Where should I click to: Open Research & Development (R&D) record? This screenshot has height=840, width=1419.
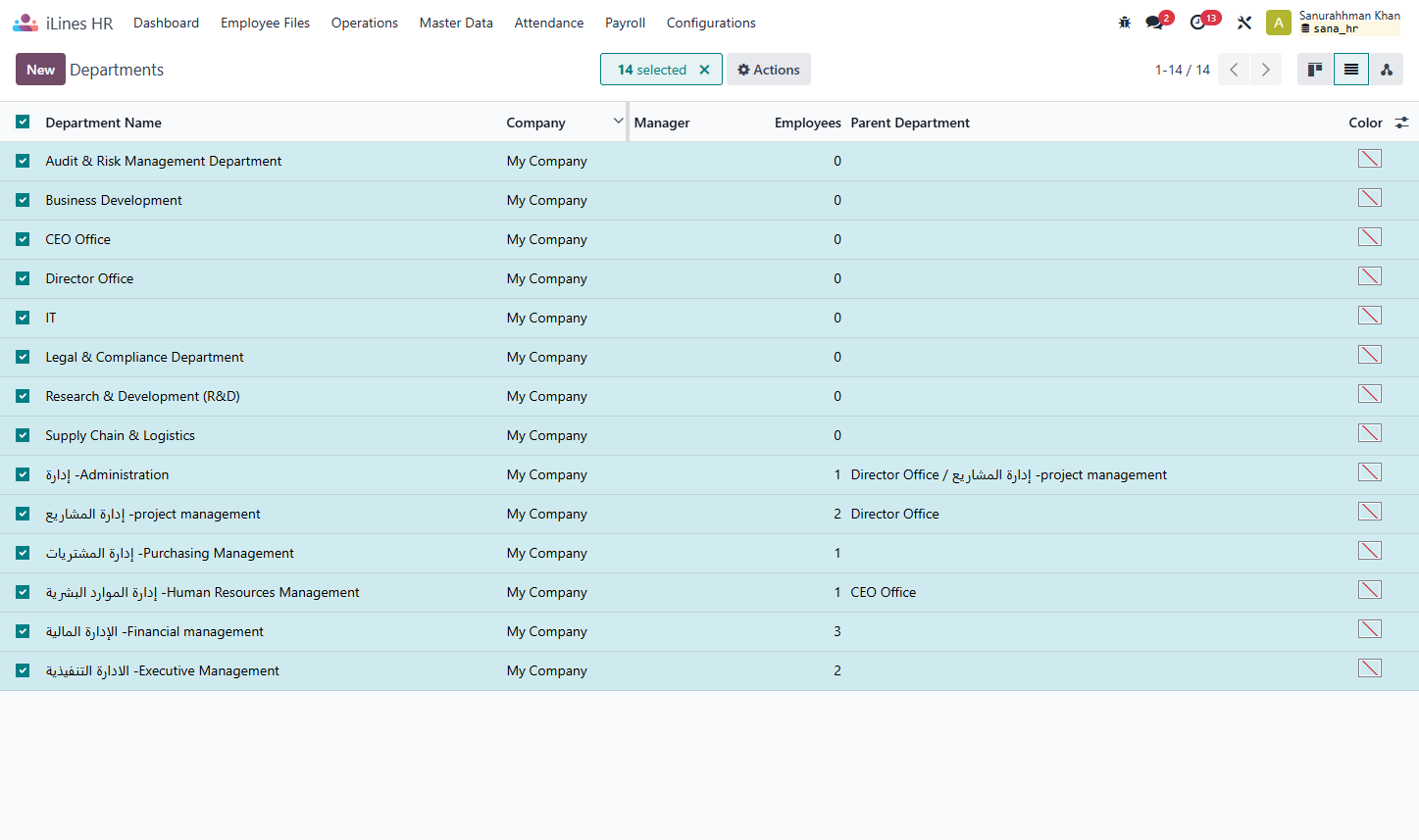pos(142,396)
